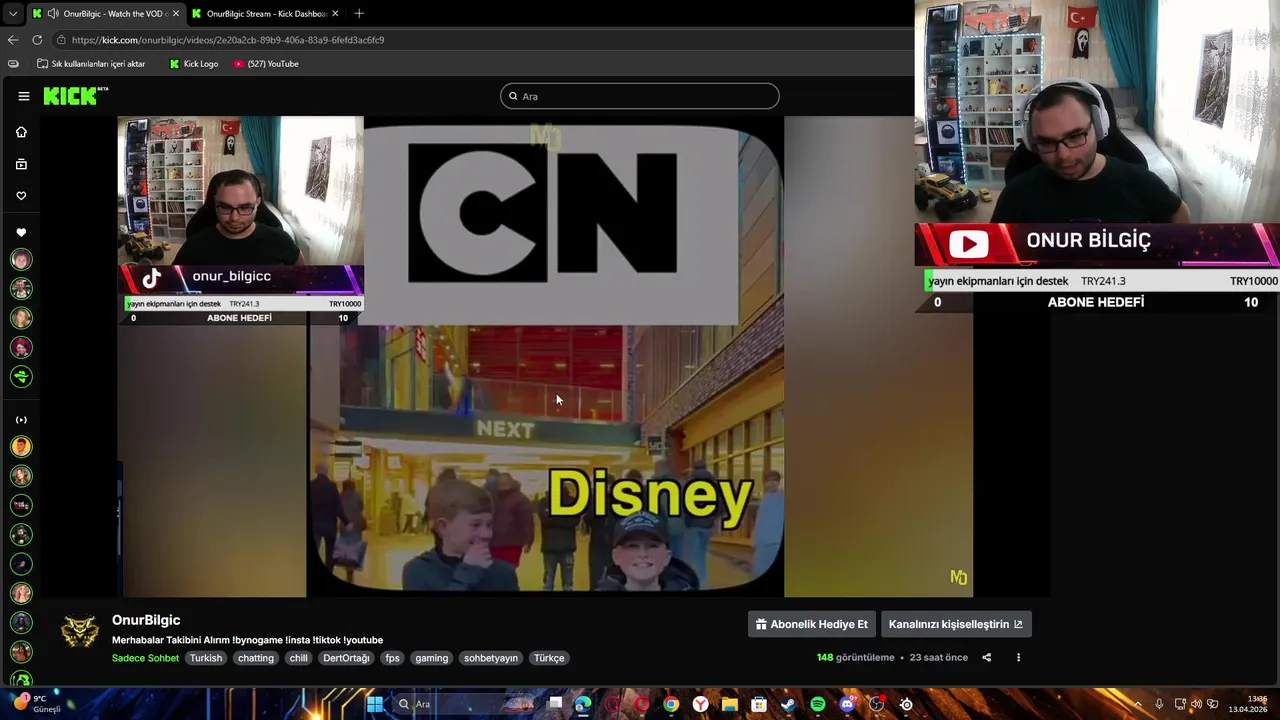The width and height of the screenshot is (1280, 720).
Task: Switch to OnurBilgic Stream Kick Dashboard tab
Action: [x=266, y=13]
